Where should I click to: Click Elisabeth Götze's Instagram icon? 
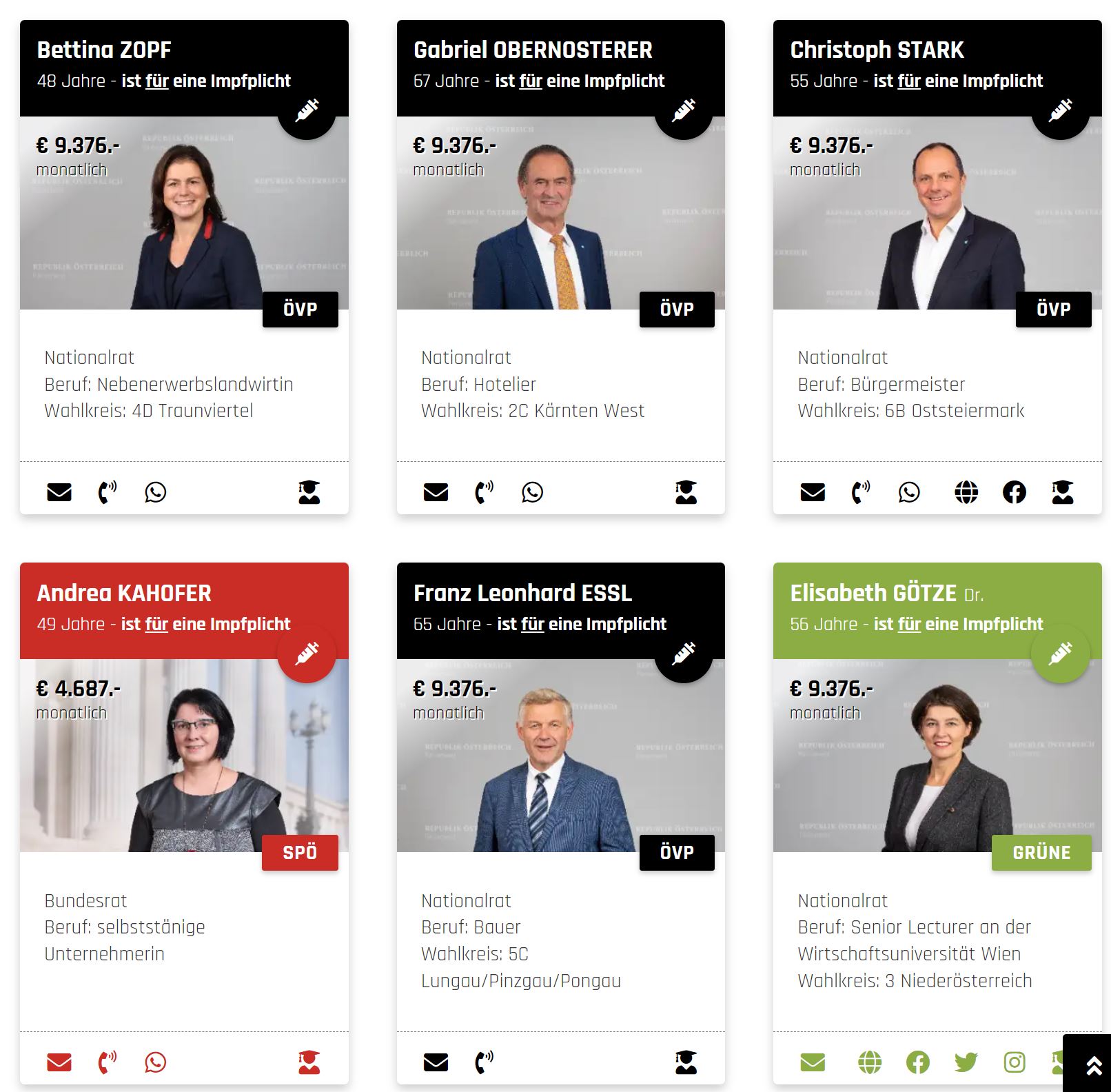pos(1014,1062)
